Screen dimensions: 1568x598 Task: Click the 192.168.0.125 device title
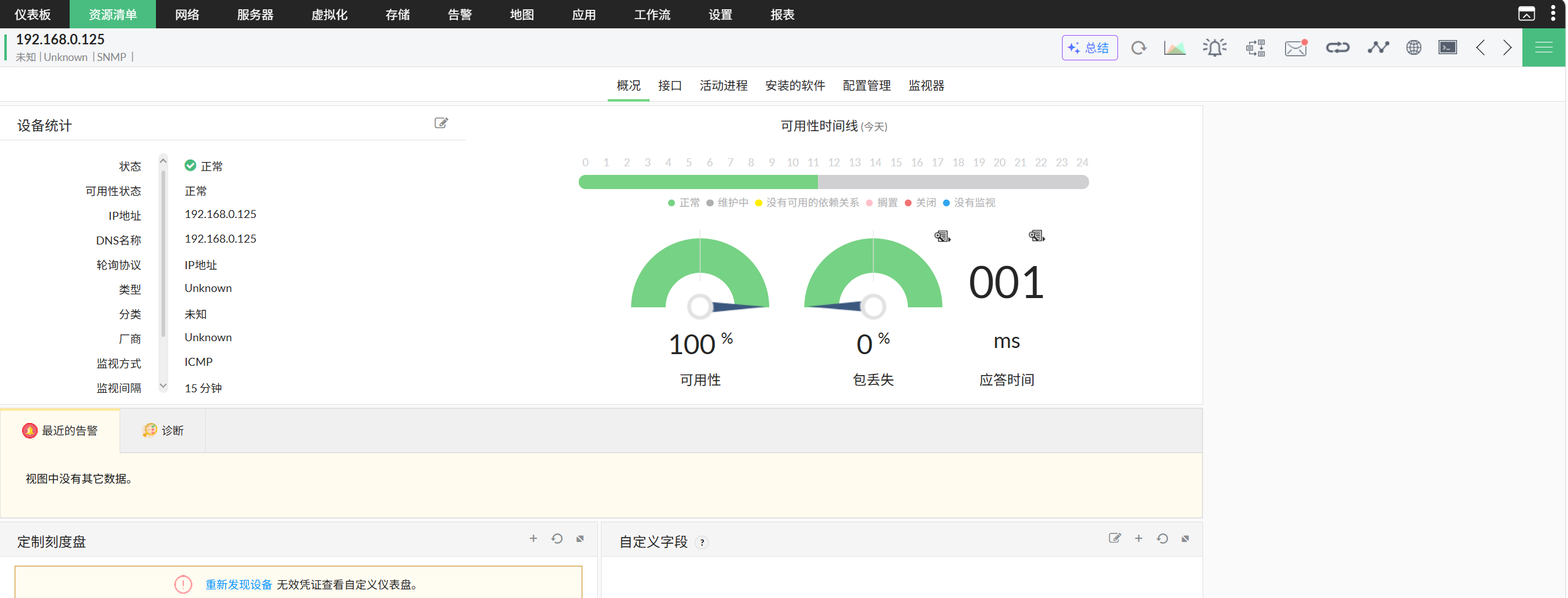[x=60, y=39]
